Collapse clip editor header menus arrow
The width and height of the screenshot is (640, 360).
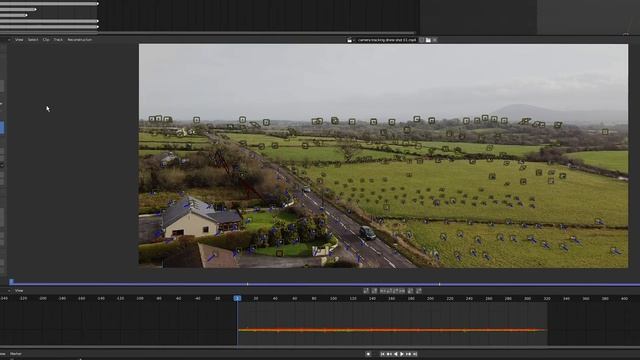pyautogui.click(x=9, y=40)
